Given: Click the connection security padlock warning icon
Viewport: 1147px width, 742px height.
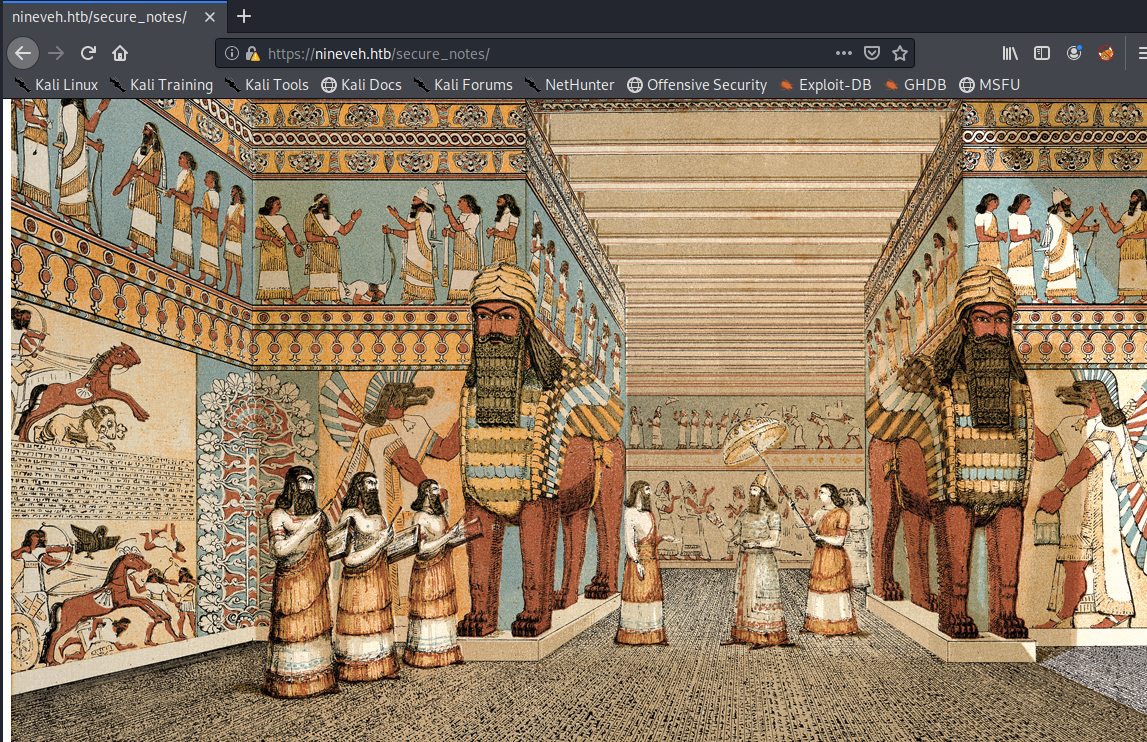Looking at the screenshot, I should [x=252, y=53].
